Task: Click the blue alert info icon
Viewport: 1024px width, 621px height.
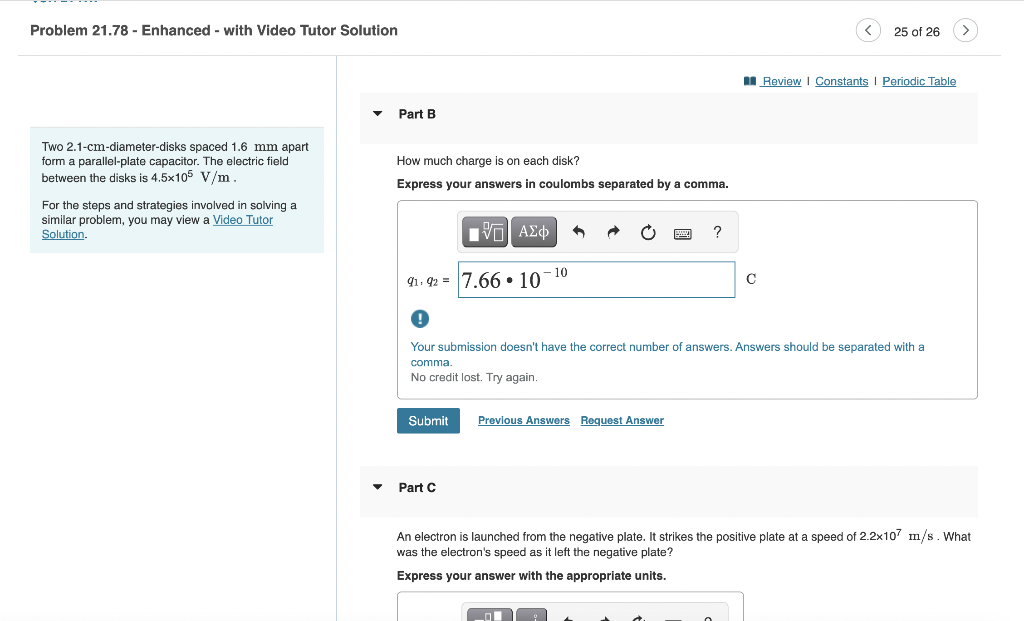Action: 419,319
